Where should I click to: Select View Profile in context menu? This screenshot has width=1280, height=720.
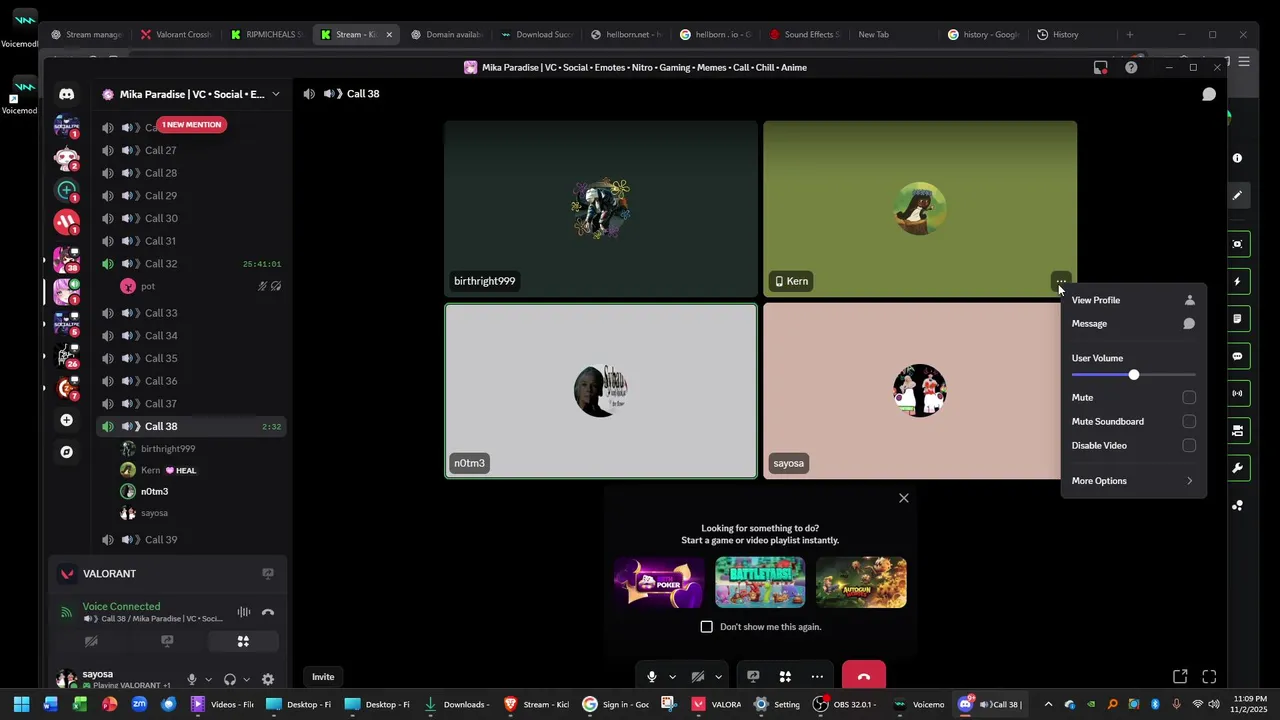[1134, 300]
